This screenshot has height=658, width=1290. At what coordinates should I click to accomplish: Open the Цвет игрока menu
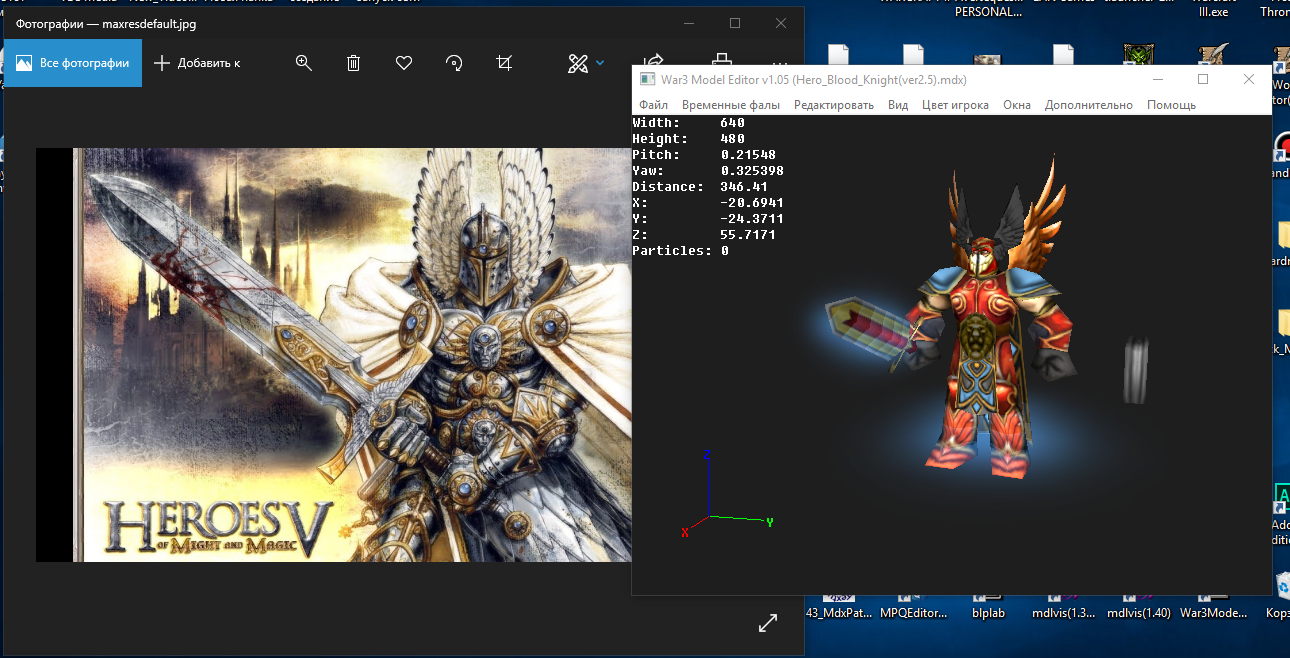point(955,105)
